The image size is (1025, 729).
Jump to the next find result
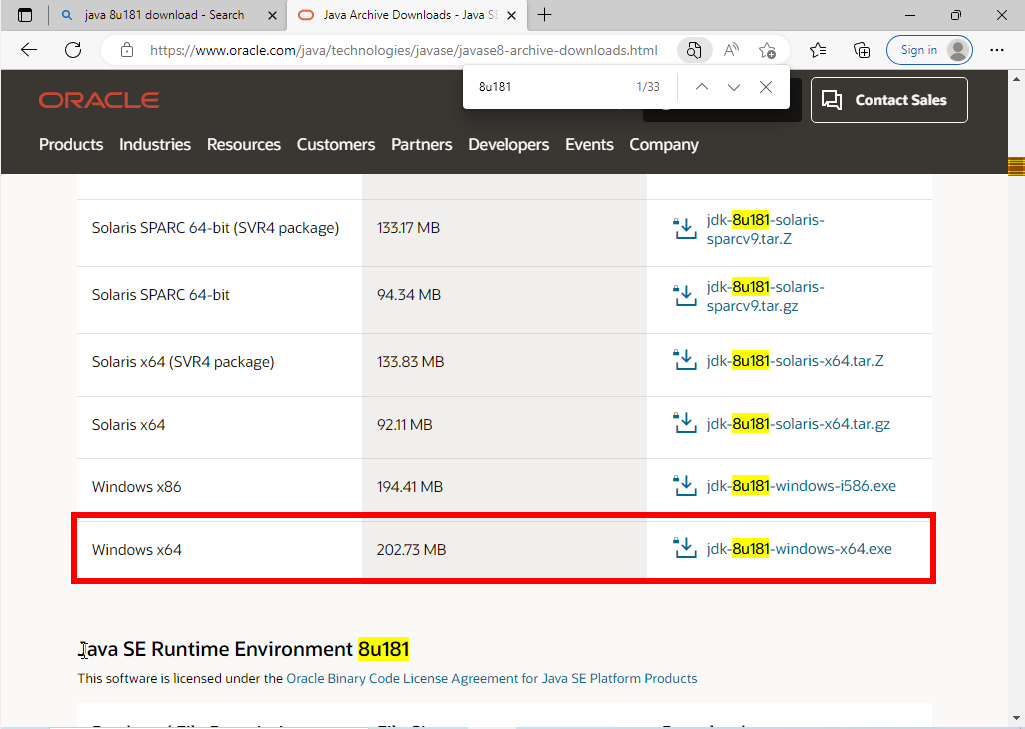tap(734, 87)
